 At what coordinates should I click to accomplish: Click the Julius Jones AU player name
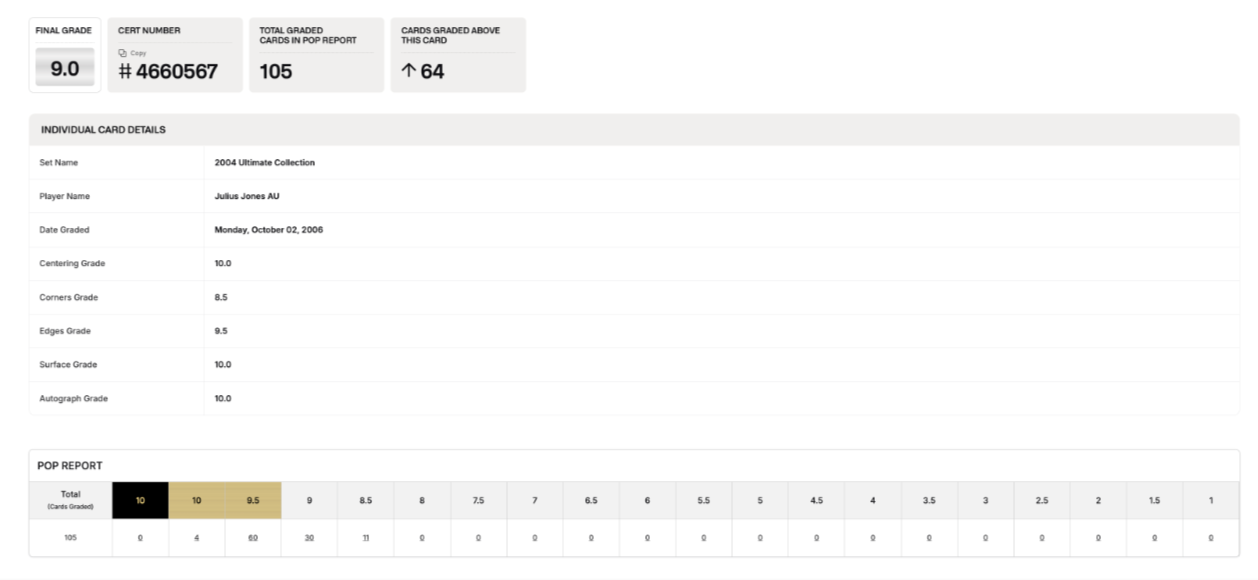247,196
